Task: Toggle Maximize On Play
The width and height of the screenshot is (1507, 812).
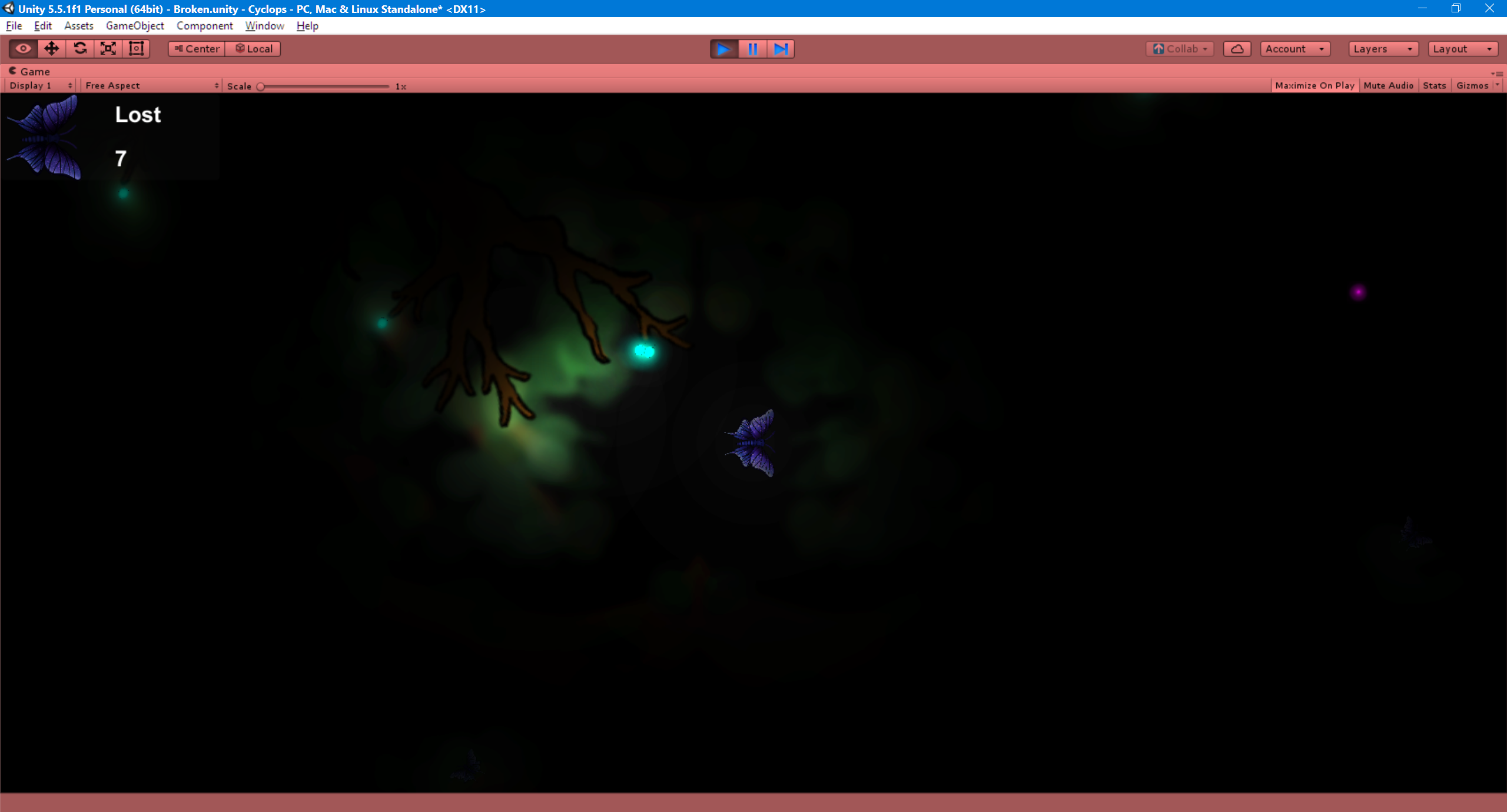Action: pyautogui.click(x=1315, y=86)
